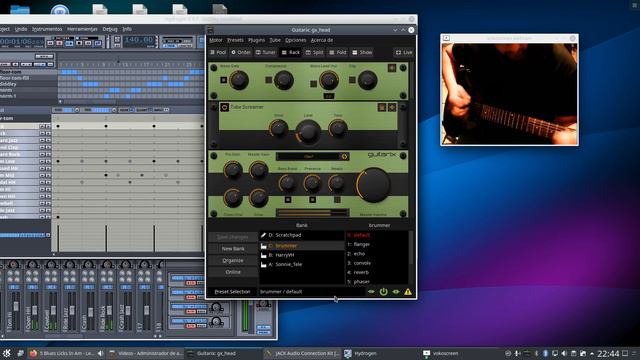
Task: Open the Debug menu in Hydrogen
Action: 110,29
